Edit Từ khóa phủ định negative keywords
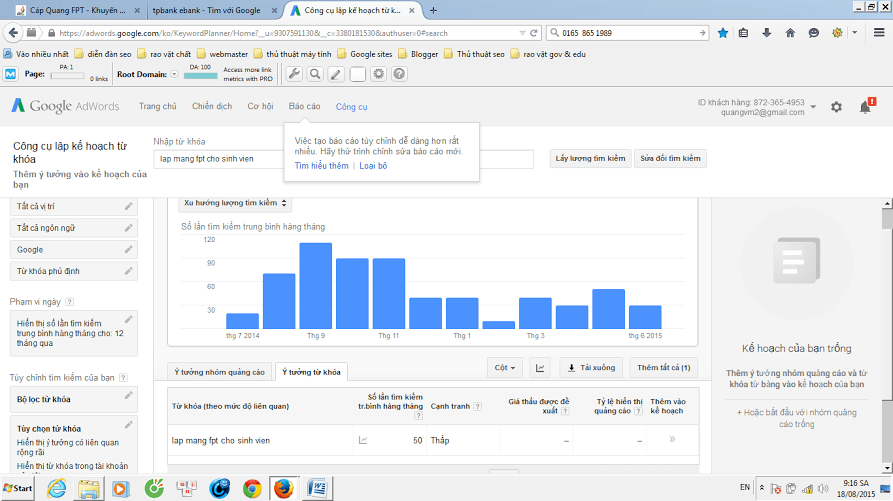 tap(129, 271)
